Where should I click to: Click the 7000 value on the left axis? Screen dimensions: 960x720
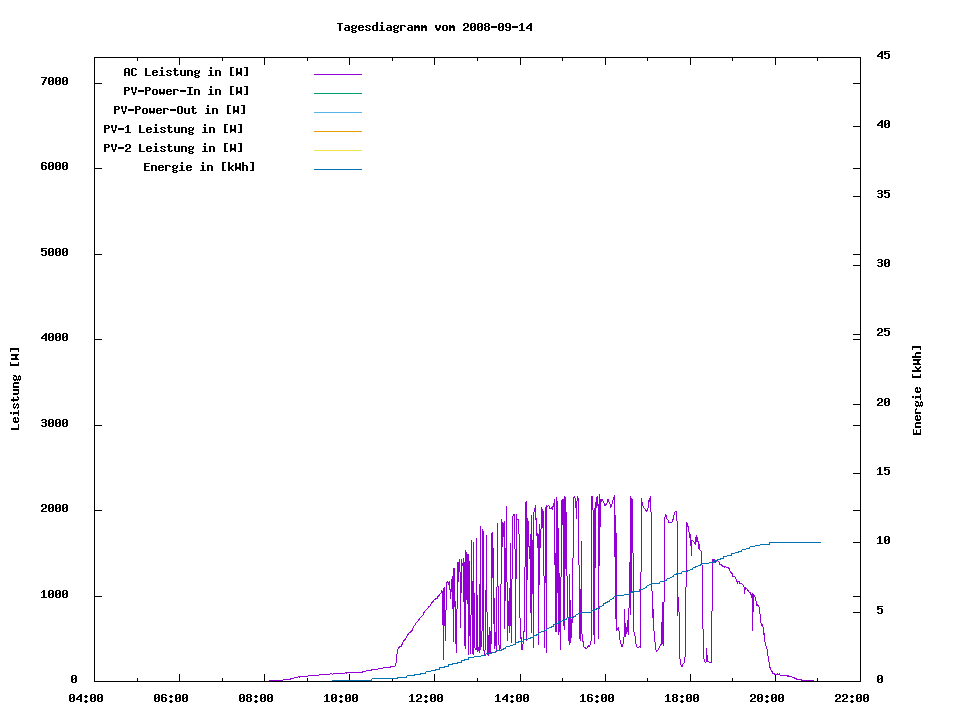pos(53,81)
